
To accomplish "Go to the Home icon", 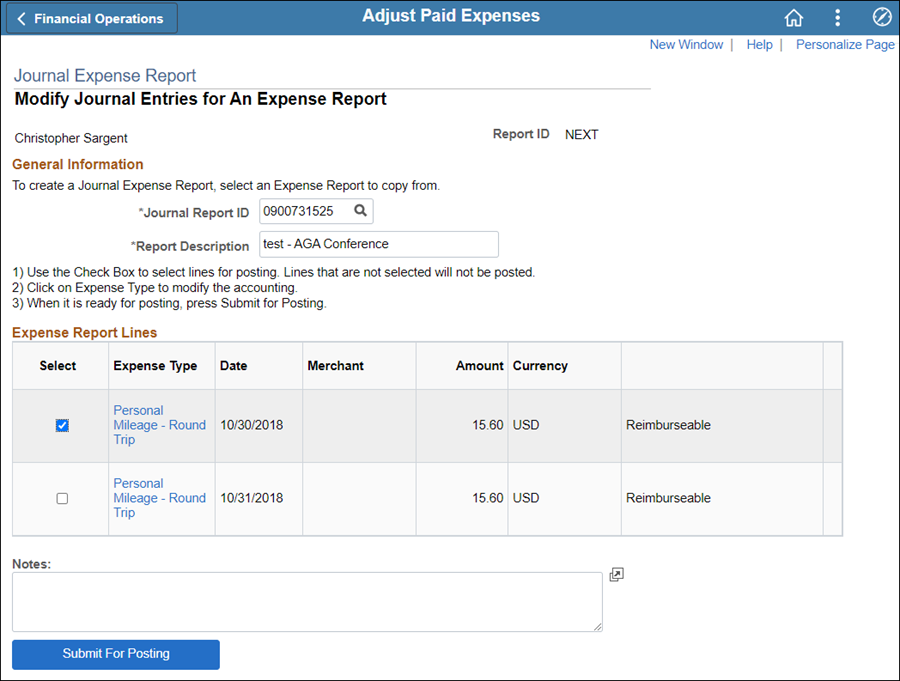I will [x=794, y=18].
